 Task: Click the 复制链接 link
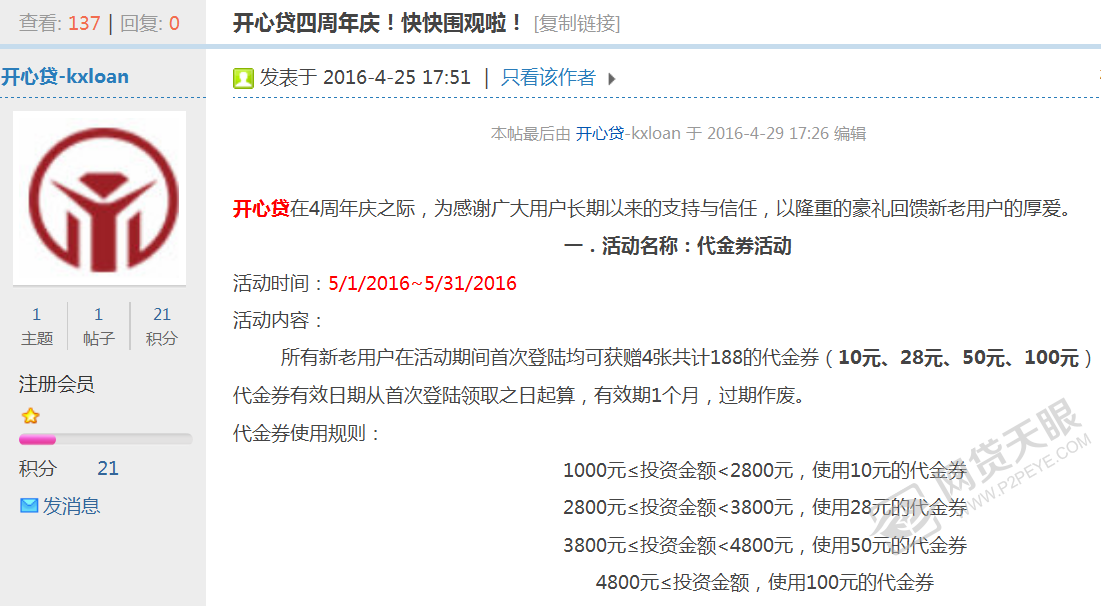click(576, 24)
